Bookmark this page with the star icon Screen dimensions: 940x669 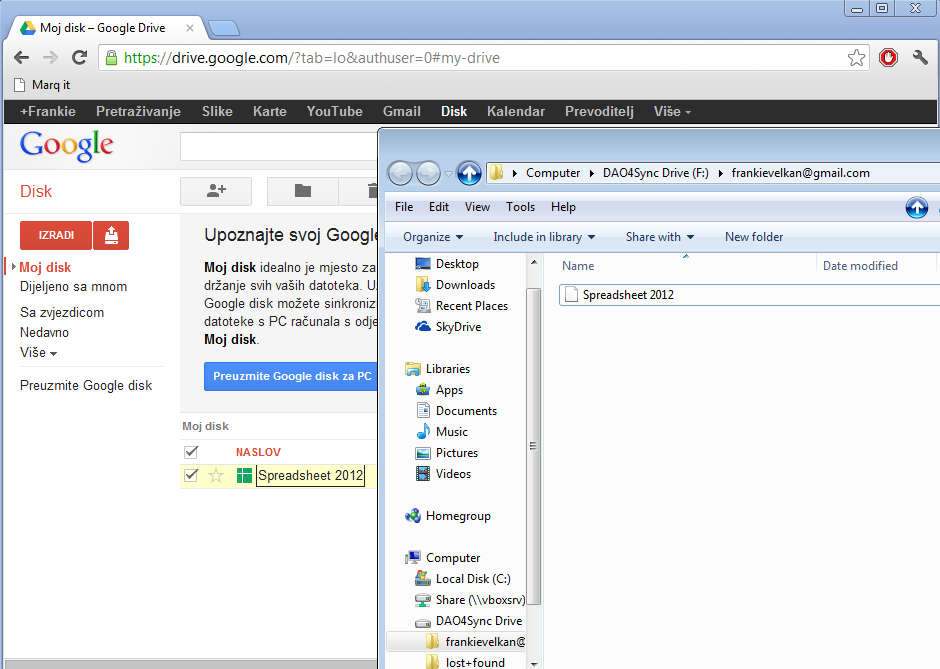click(x=856, y=58)
